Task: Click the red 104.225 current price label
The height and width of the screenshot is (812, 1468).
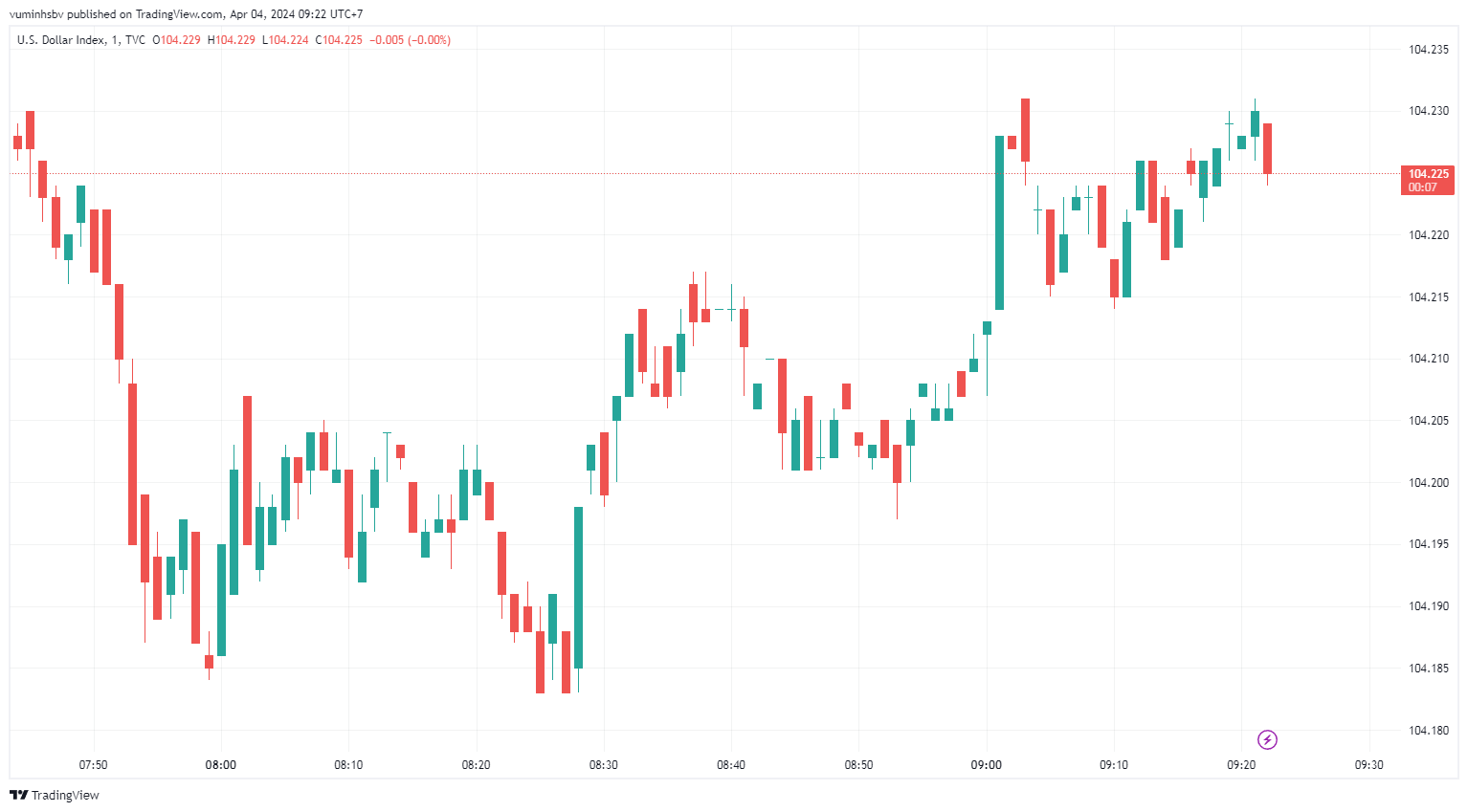Action: 1428,174
